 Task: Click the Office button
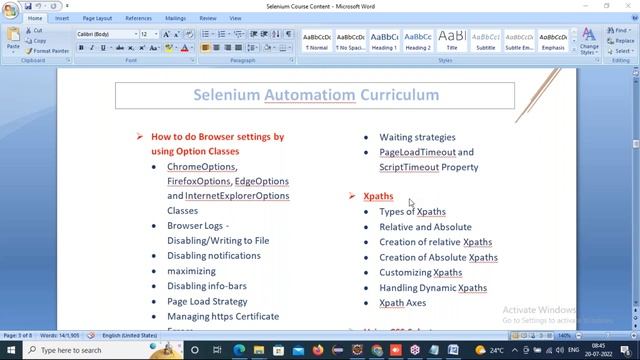pyautogui.click(x=10, y=10)
